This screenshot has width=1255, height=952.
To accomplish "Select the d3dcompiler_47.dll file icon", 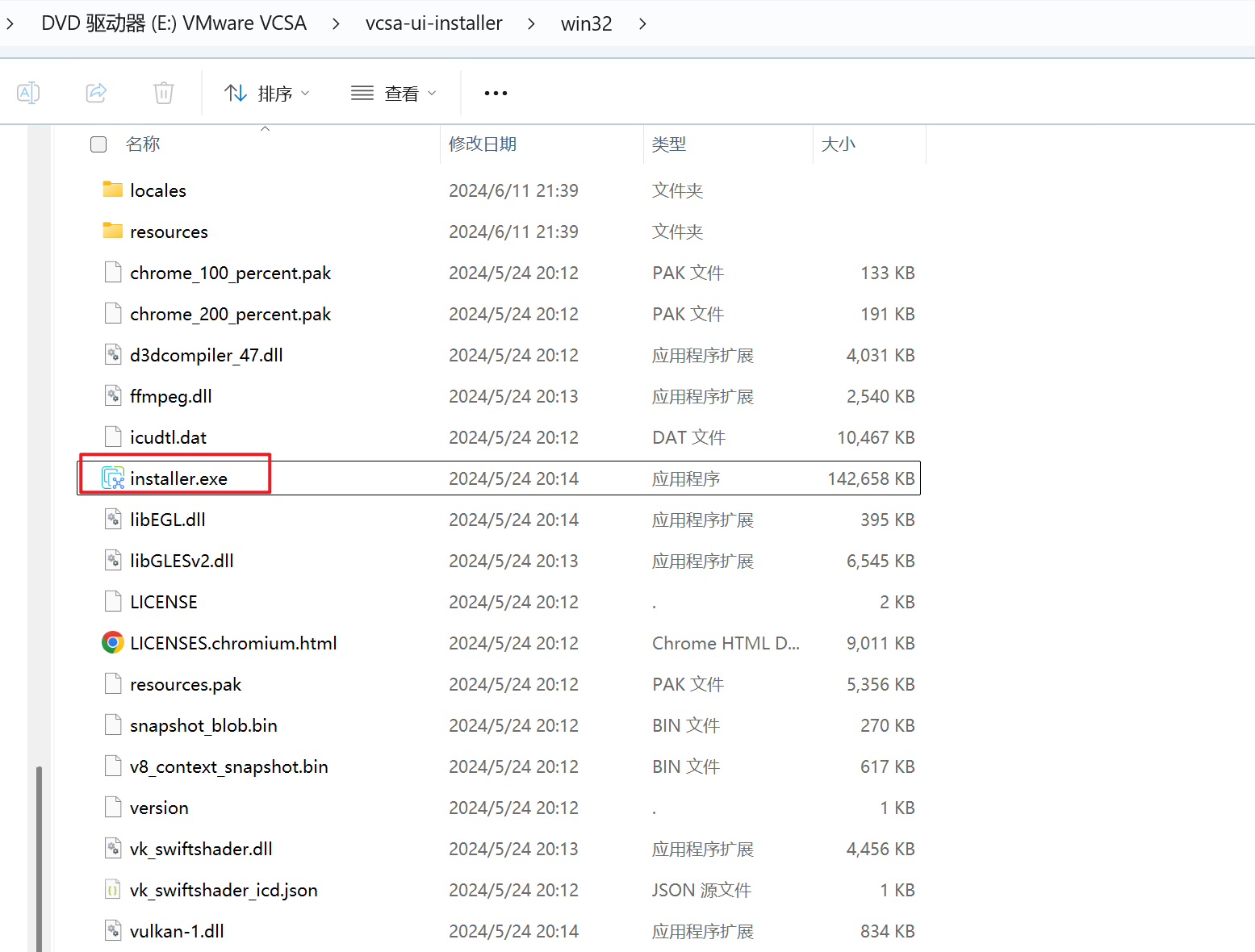I will click(113, 354).
